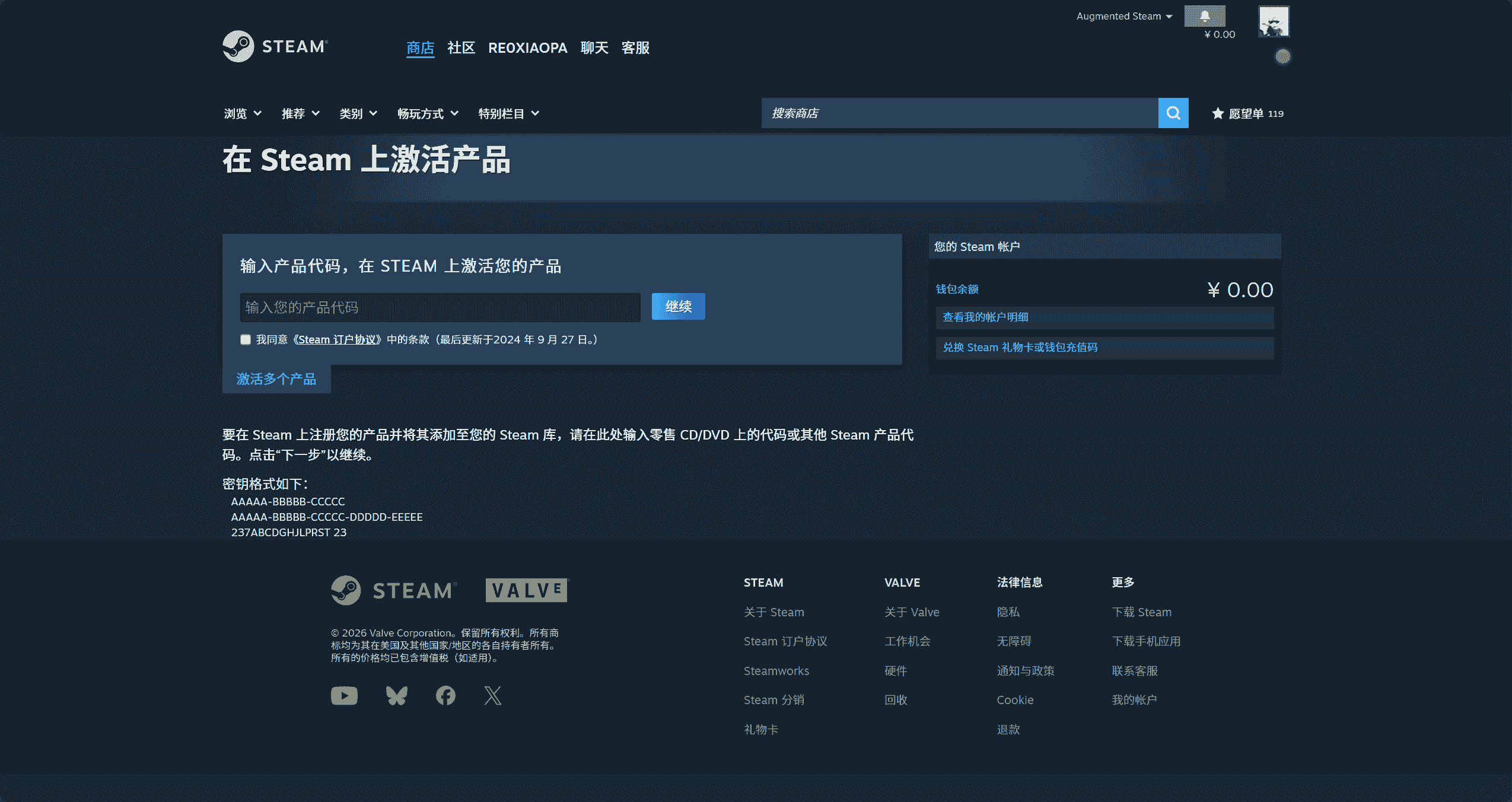Viewport: 1512px width, 802px height.
Task: Open the 商店 tab
Action: 420,47
